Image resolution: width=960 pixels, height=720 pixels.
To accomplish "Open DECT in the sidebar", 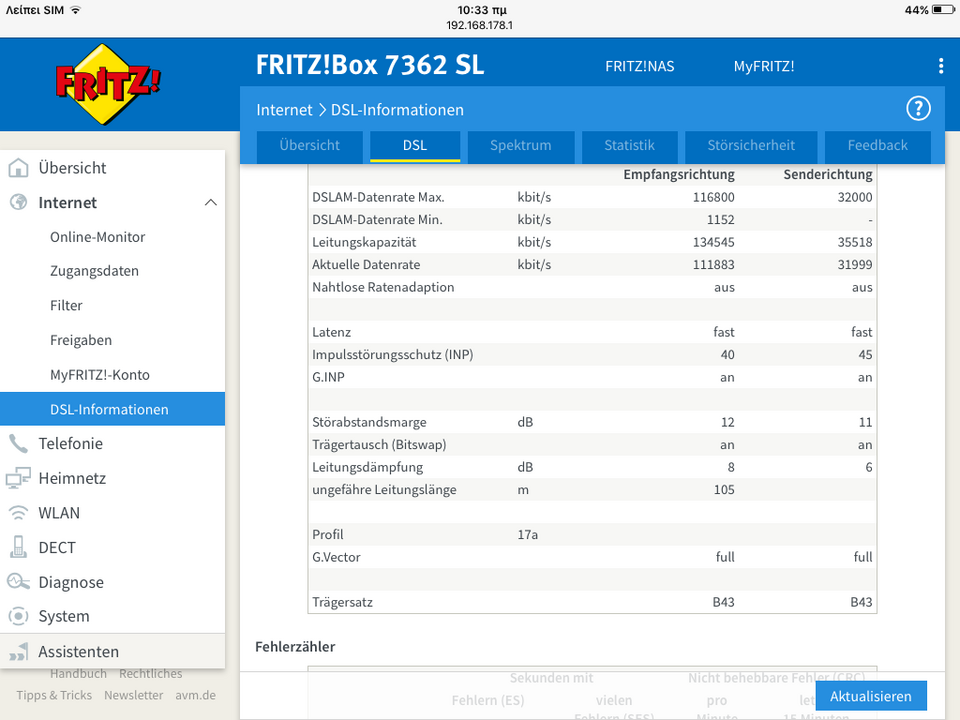I will [113, 547].
